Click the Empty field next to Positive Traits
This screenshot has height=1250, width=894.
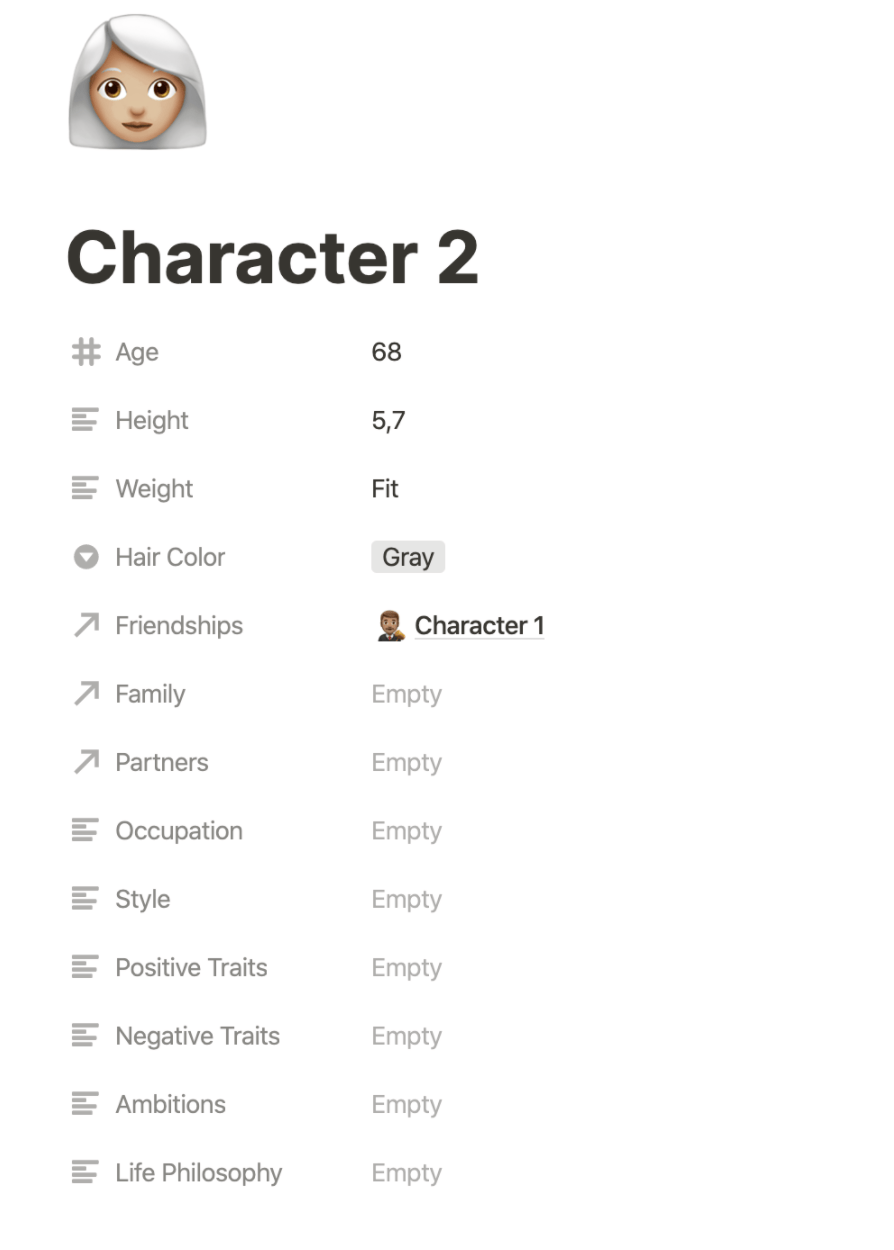(406, 967)
